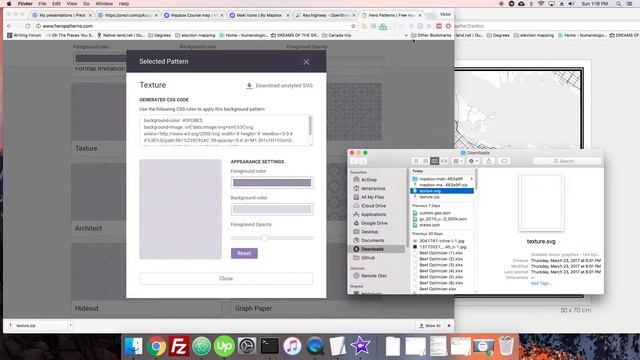Open texture.zip download options arrow
Image resolution: width=640 pixels, height=360 pixels.
pos(70,325)
